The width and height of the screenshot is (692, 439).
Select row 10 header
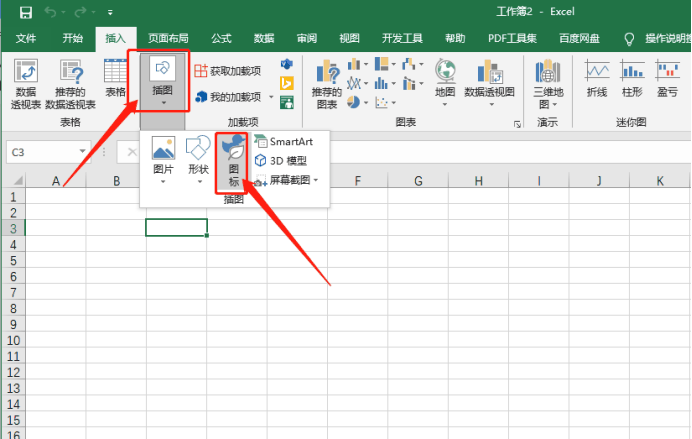[13, 341]
